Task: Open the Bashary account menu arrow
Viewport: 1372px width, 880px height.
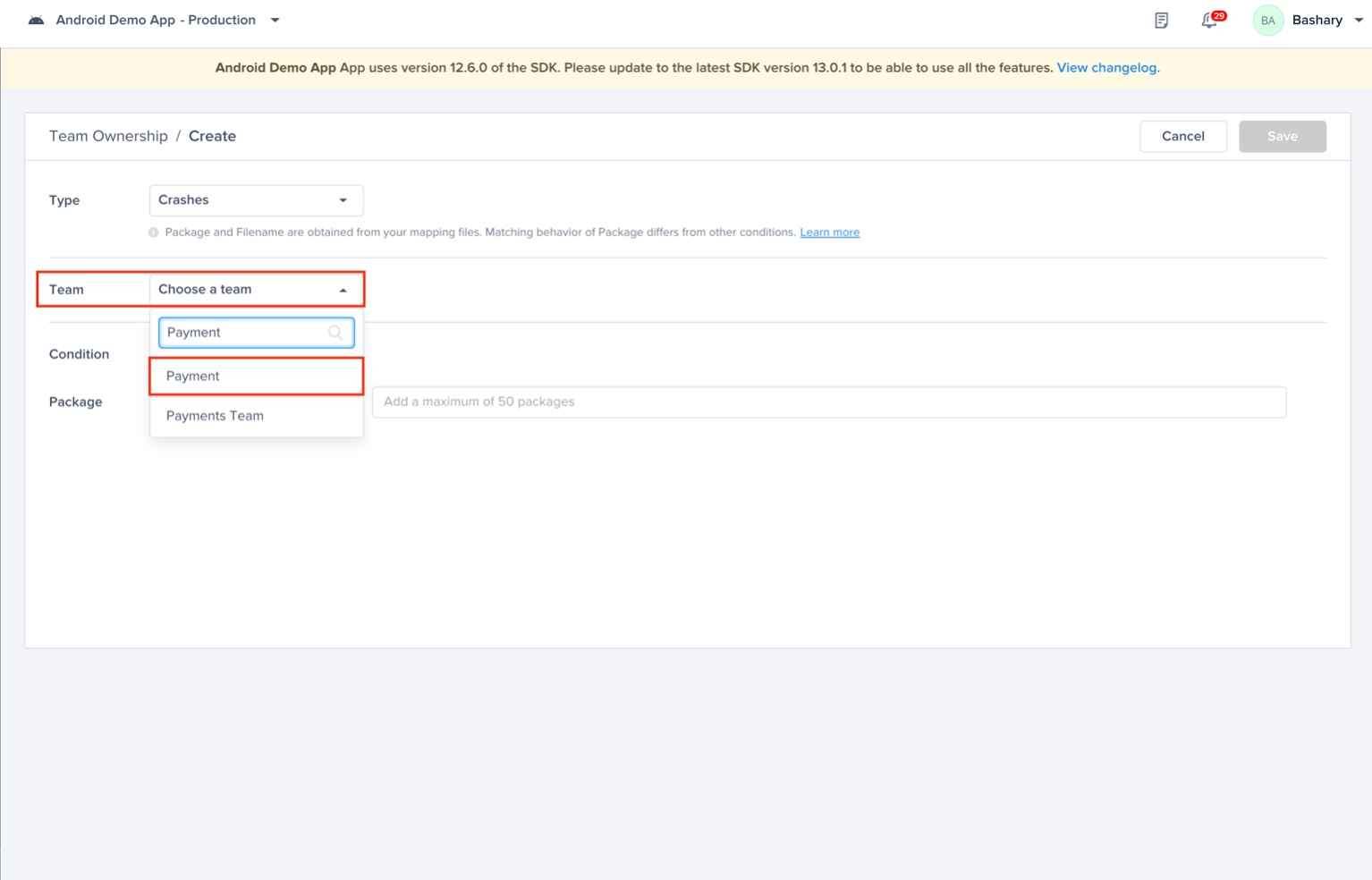Action: 1359,21
